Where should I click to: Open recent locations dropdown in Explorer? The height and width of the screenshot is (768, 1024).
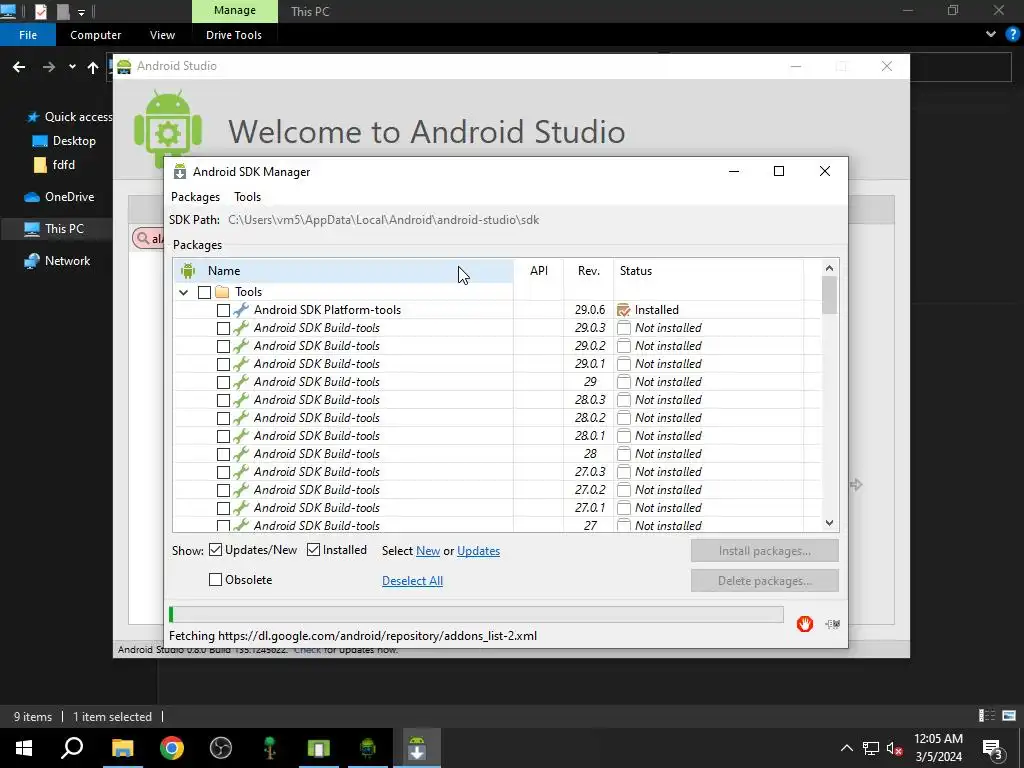tap(72, 67)
